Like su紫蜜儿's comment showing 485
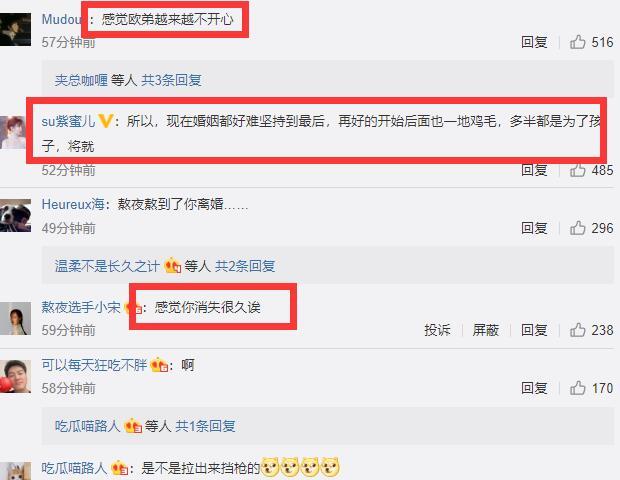Screen dimensions: 620x480 (577, 170)
